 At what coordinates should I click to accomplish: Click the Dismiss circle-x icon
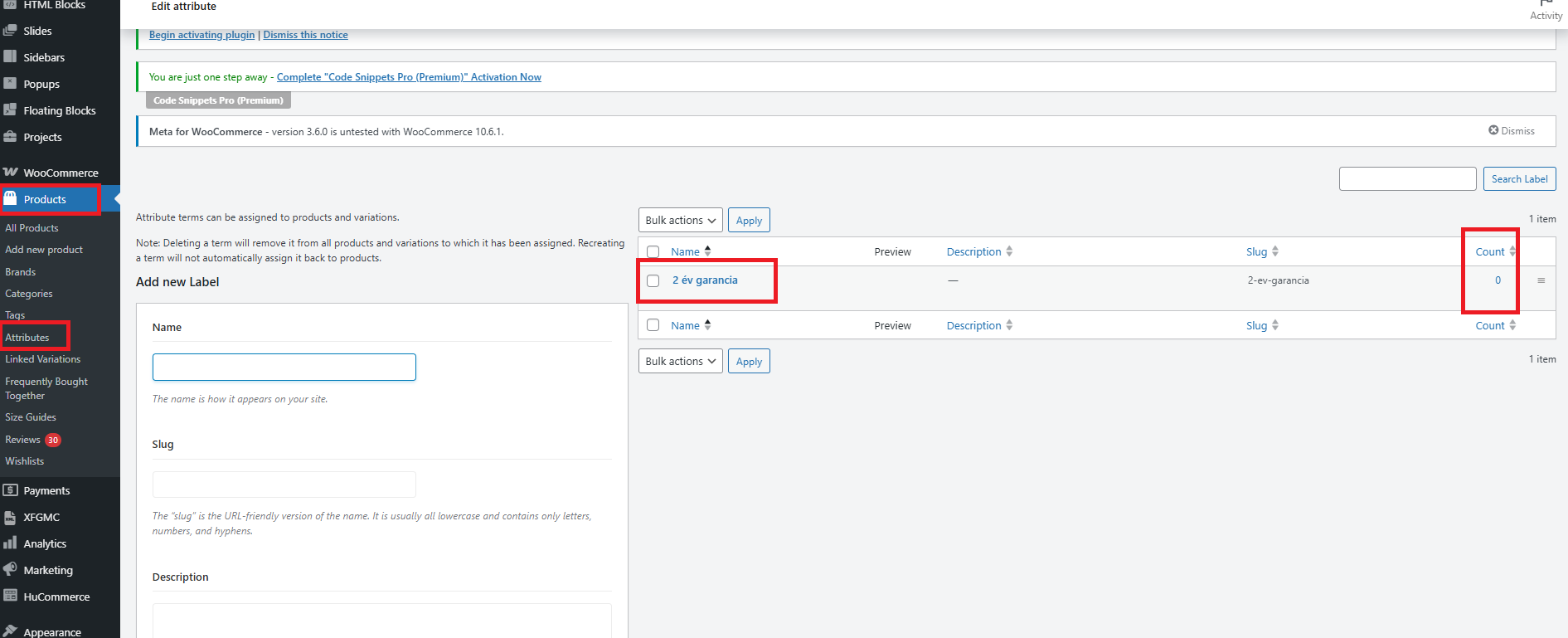(x=1493, y=130)
